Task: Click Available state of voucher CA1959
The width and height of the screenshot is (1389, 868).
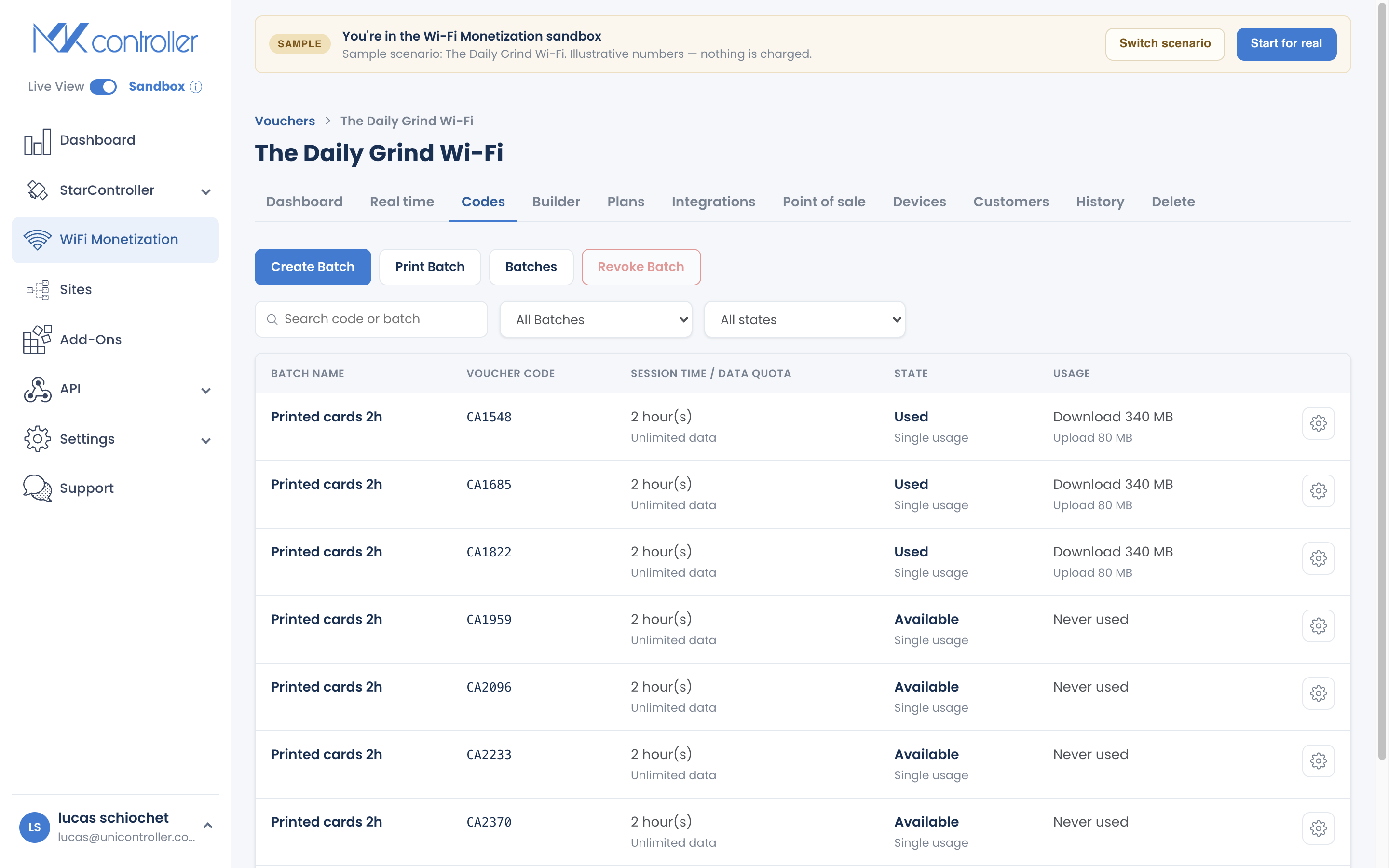Action: click(x=926, y=620)
